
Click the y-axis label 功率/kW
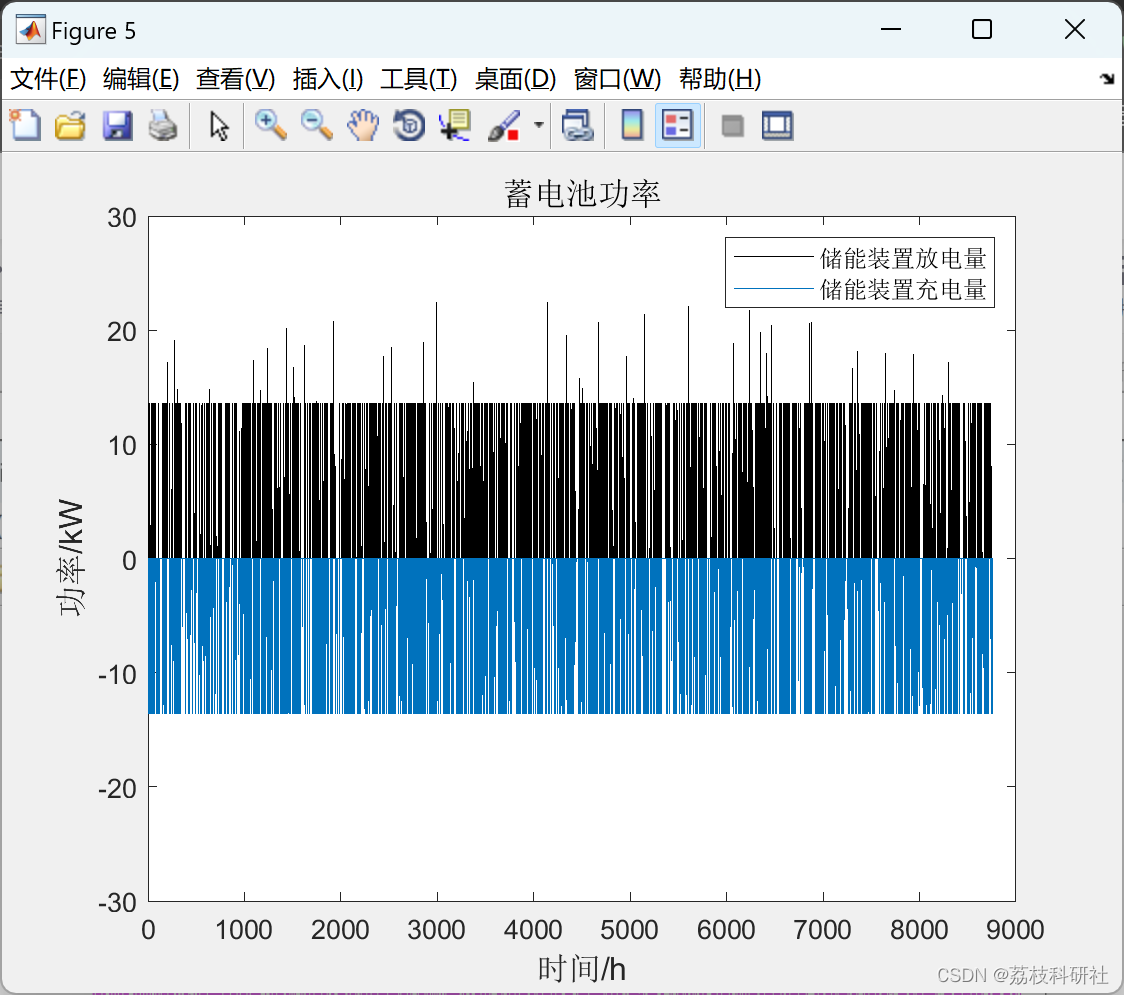click(x=71, y=558)
